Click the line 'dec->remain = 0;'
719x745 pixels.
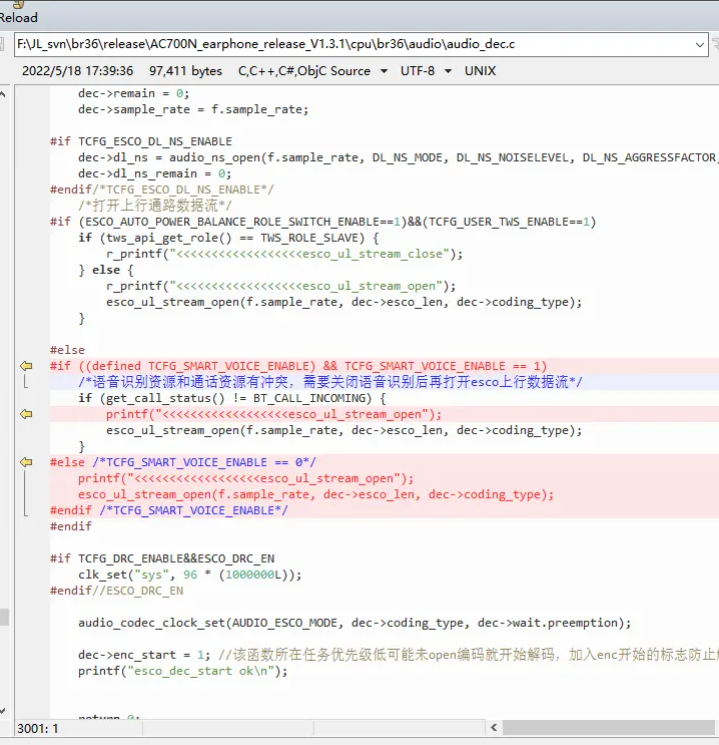[134, 93]
